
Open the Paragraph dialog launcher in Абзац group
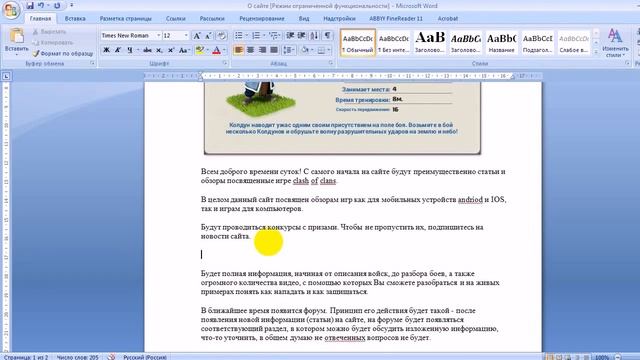coord(331,63)
